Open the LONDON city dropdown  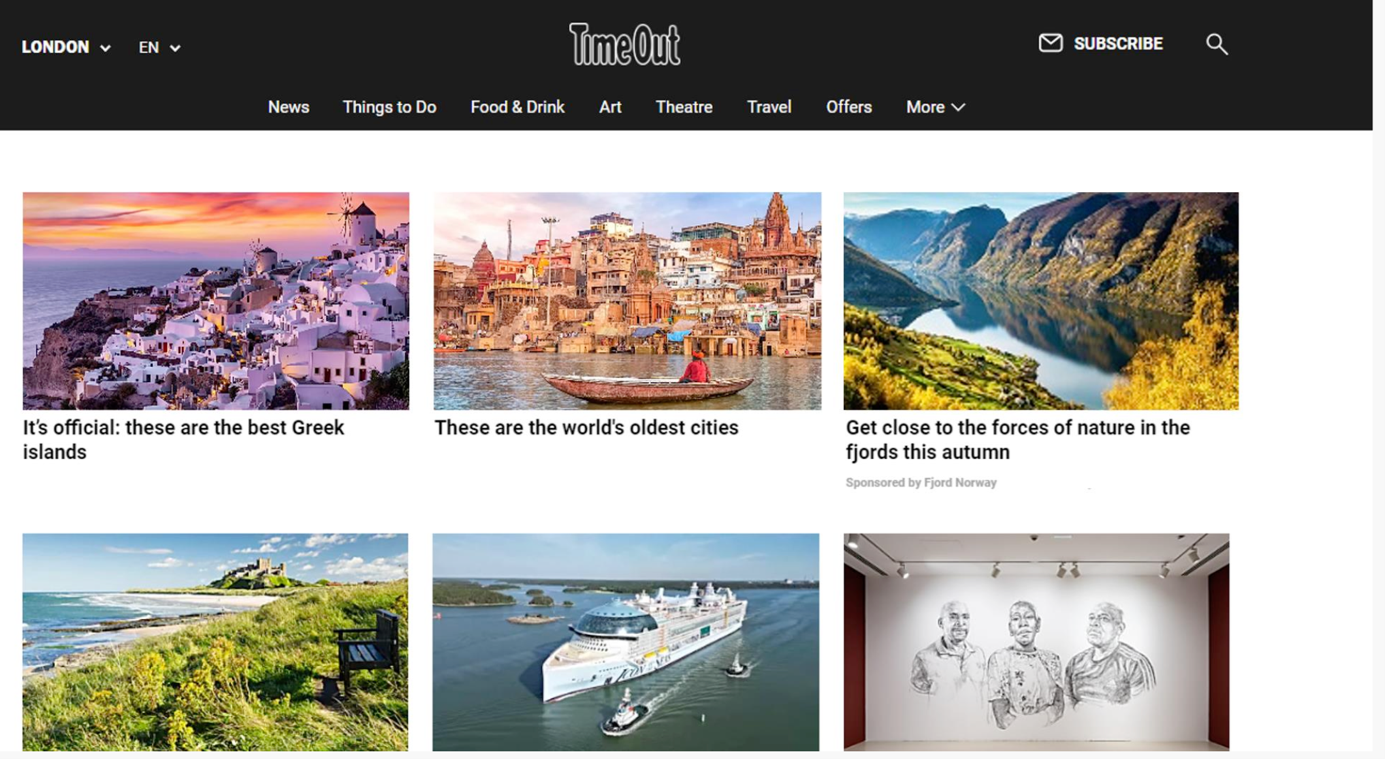point(66,47)
